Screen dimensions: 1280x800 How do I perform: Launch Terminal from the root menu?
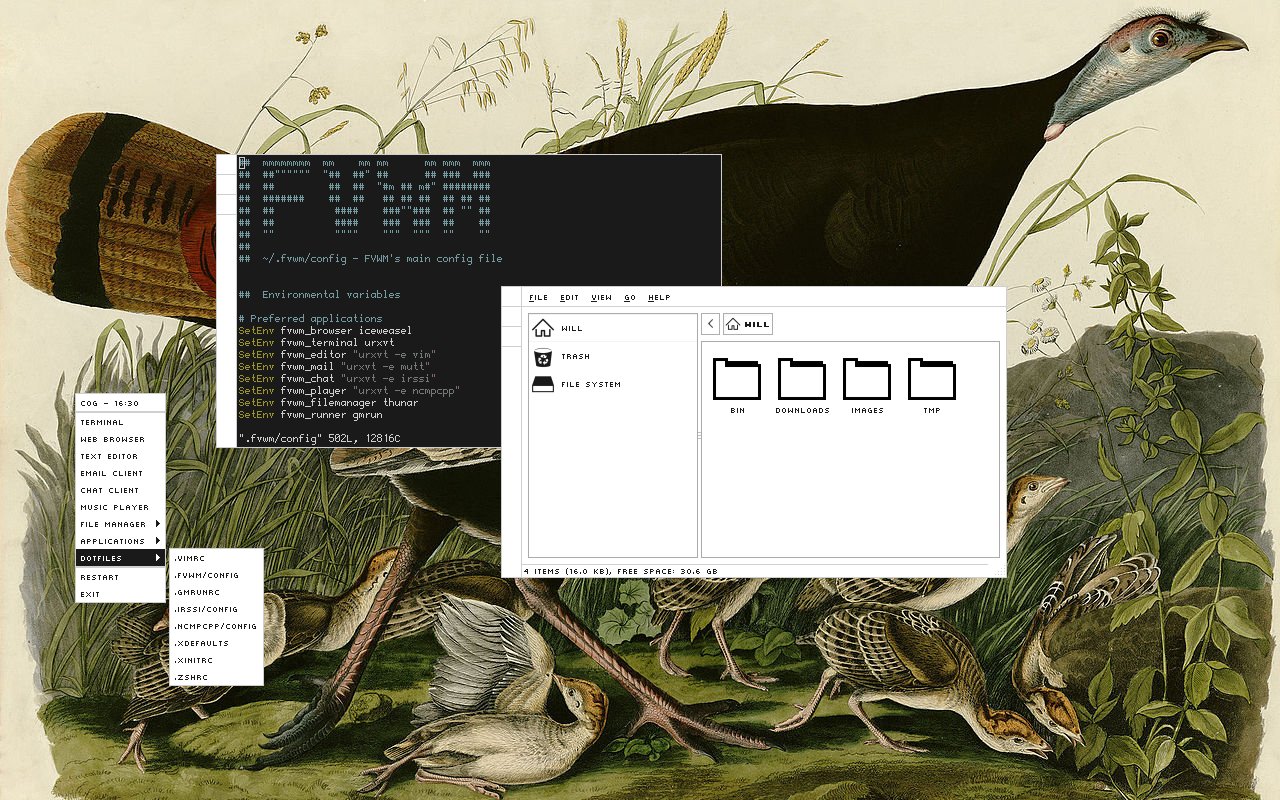(120, 422)
